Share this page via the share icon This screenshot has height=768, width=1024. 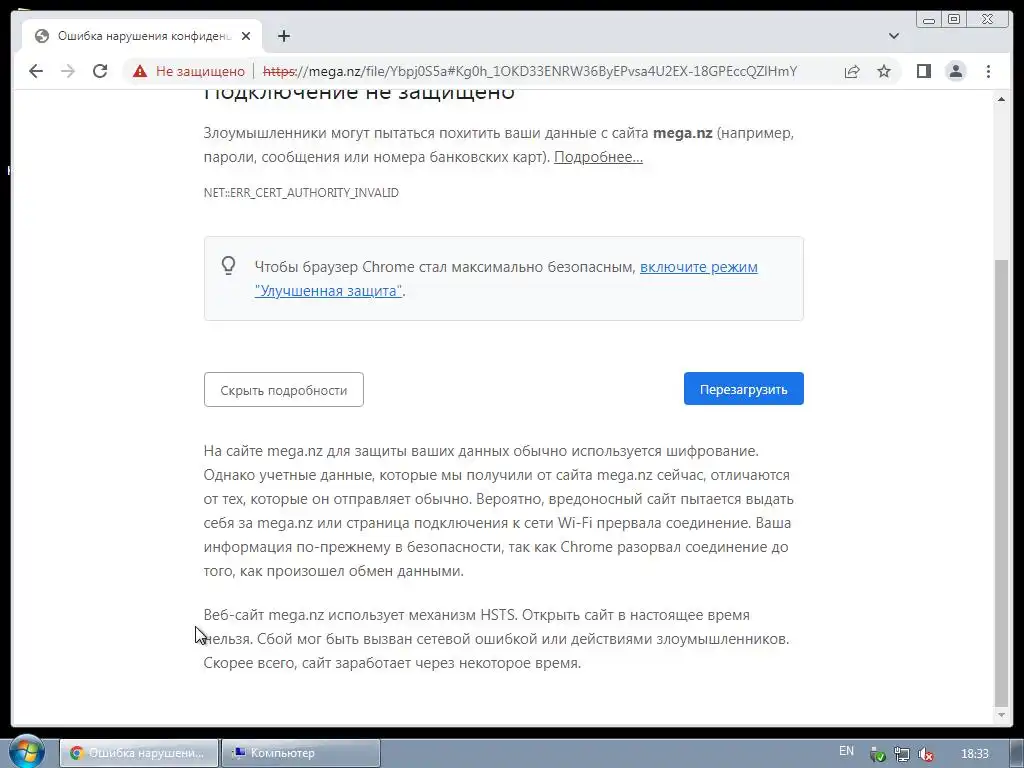pyautogui.click(x=852, y=71)
